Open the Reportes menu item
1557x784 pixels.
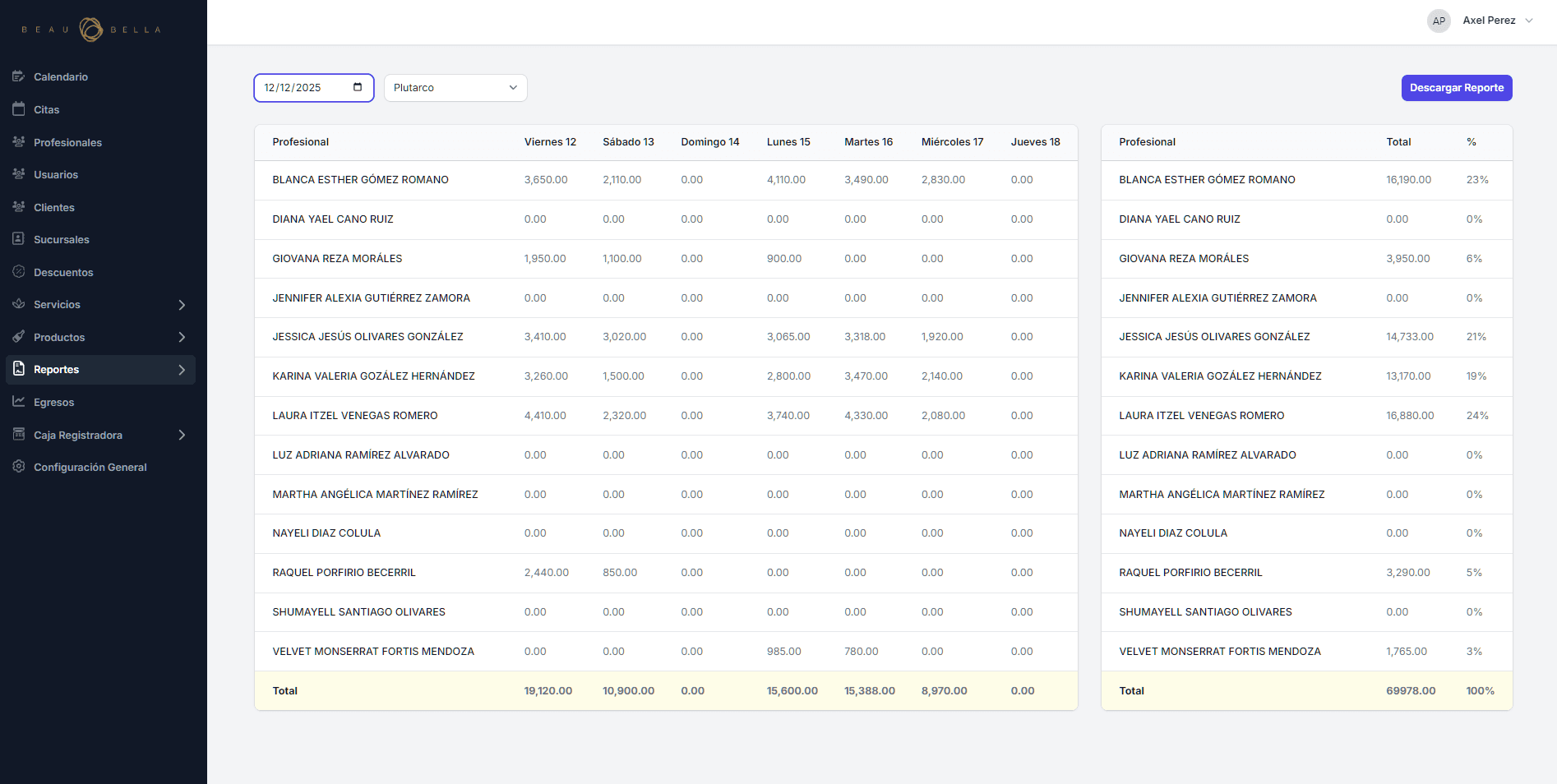56,370
